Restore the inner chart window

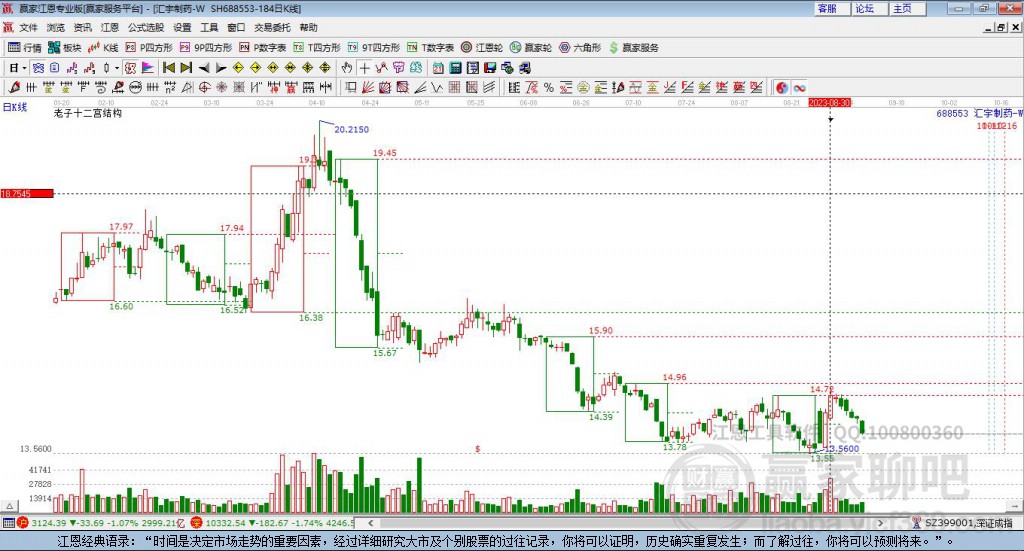[1001, 27]
